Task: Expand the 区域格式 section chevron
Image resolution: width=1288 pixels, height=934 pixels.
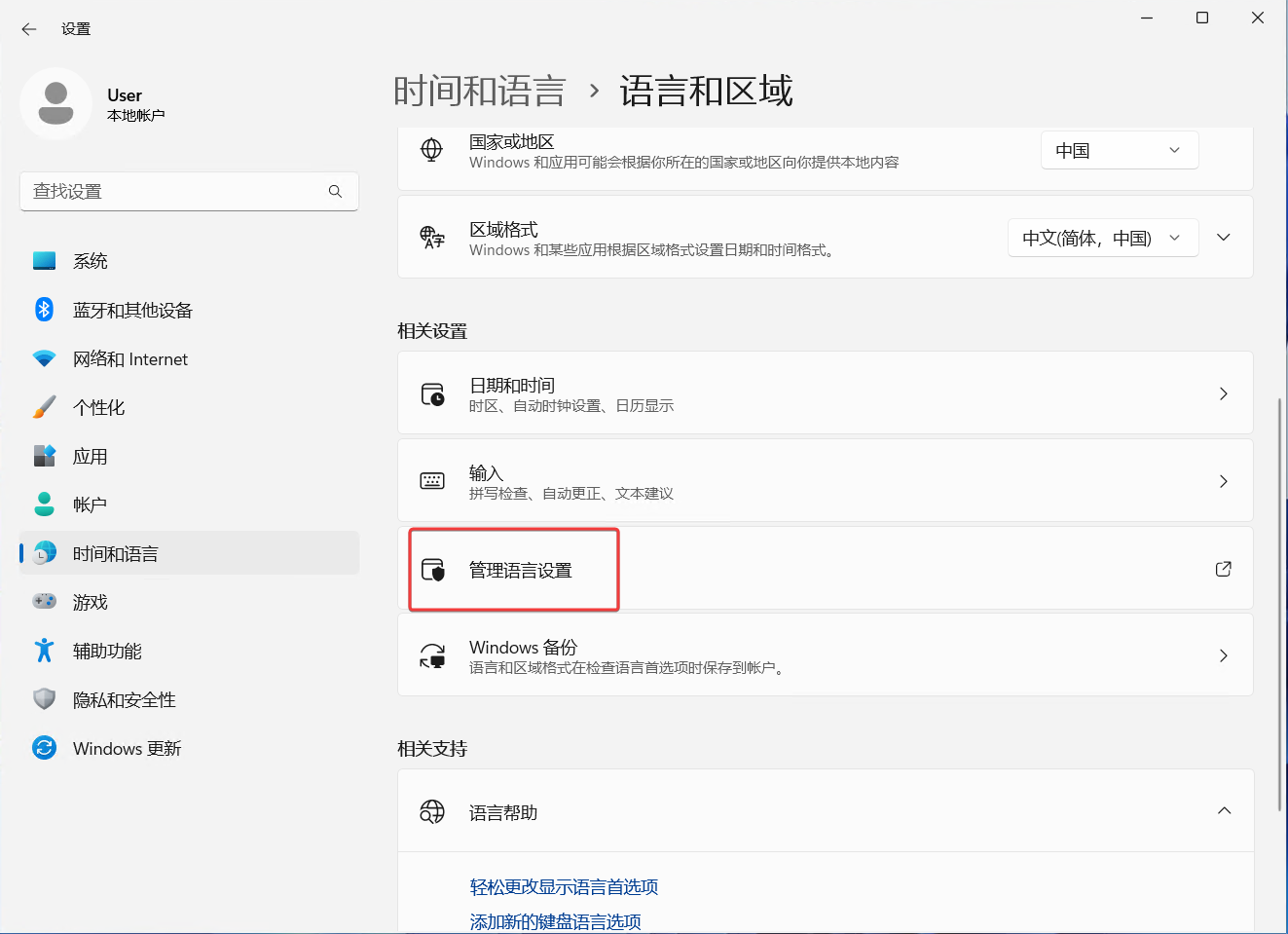Action: point(1224,238)
